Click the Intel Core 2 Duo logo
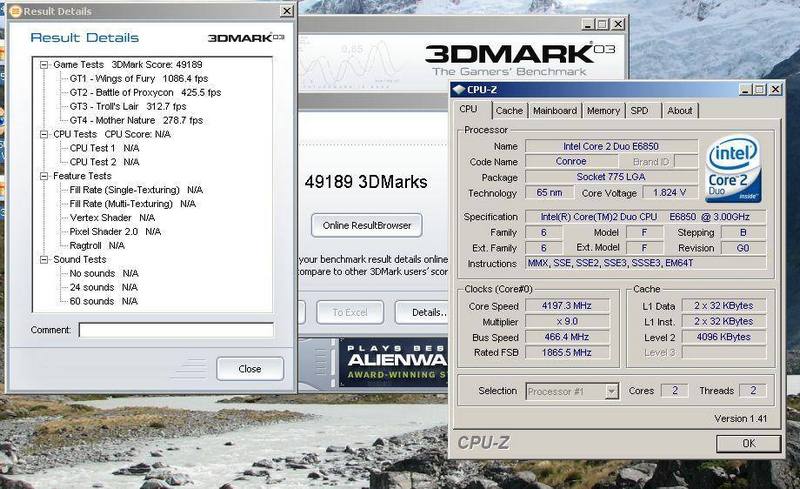800x489 pixels. (x=733, y=168)
